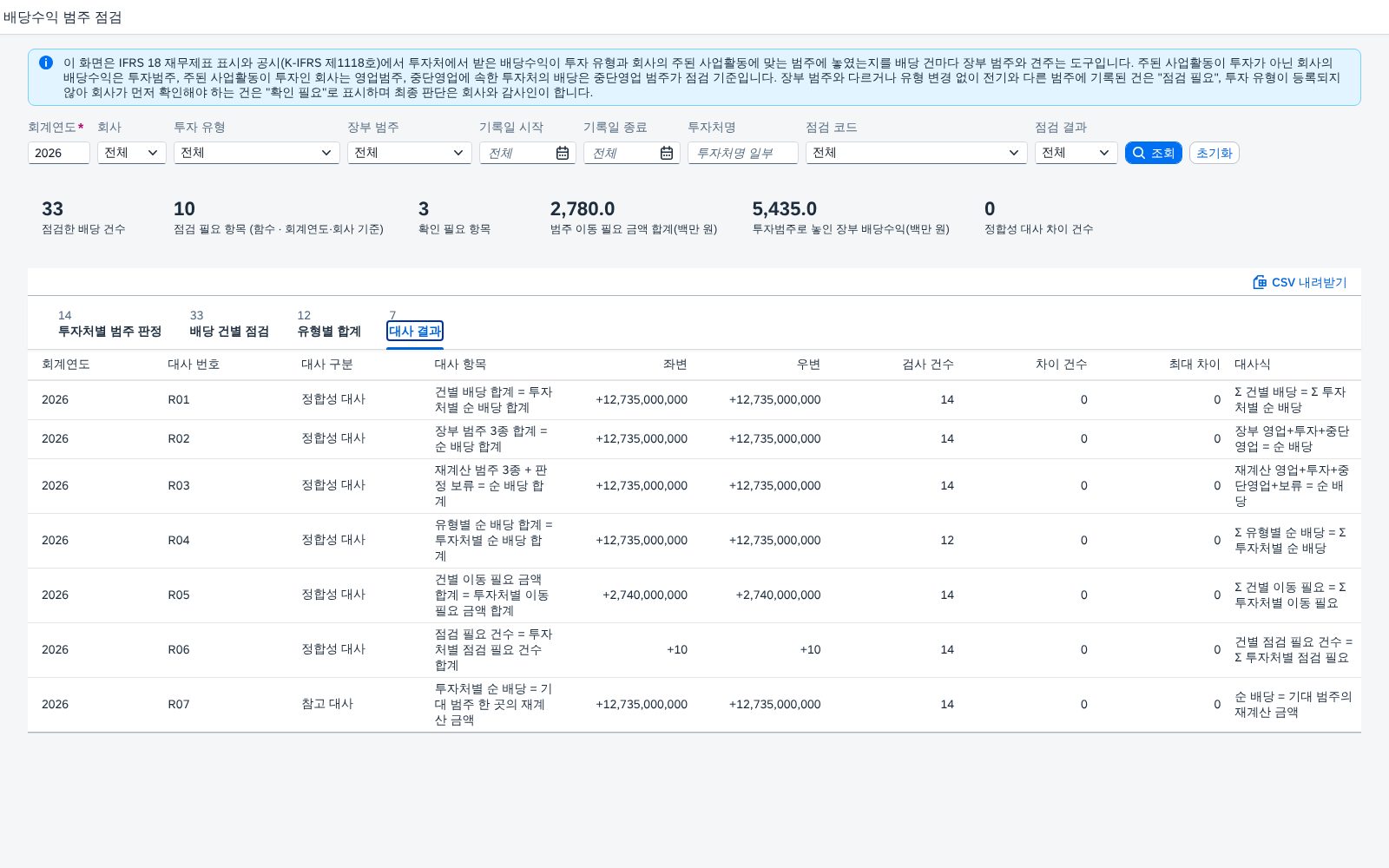
Task: Open calendar picker for 기록일 시작
Action: coord(563,153)
